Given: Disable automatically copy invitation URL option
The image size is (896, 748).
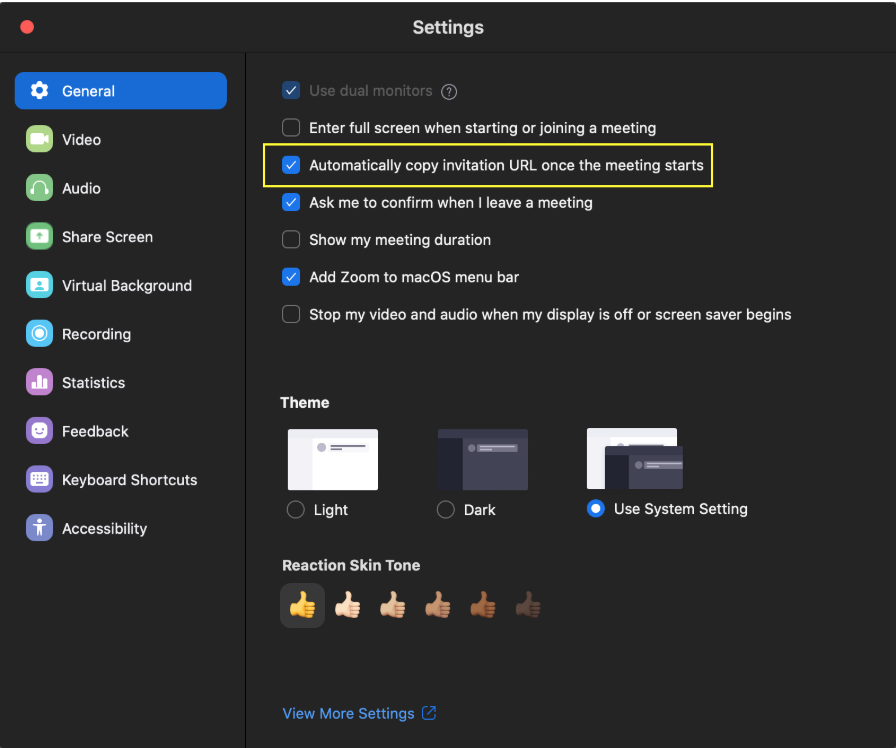Looking at the screenshot, I should pyautogui.click(x=291, y=165).
